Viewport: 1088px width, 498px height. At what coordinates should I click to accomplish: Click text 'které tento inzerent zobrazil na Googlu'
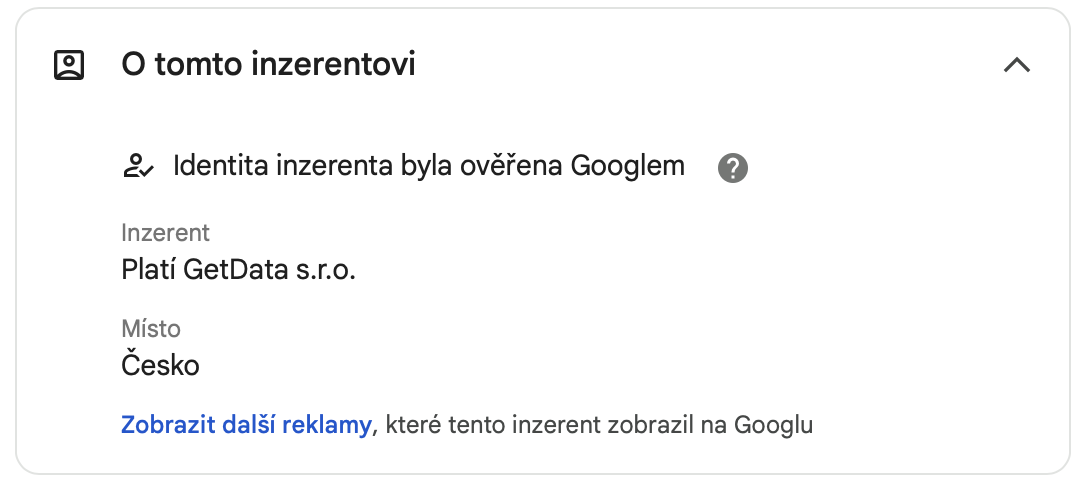pos(599,424)
